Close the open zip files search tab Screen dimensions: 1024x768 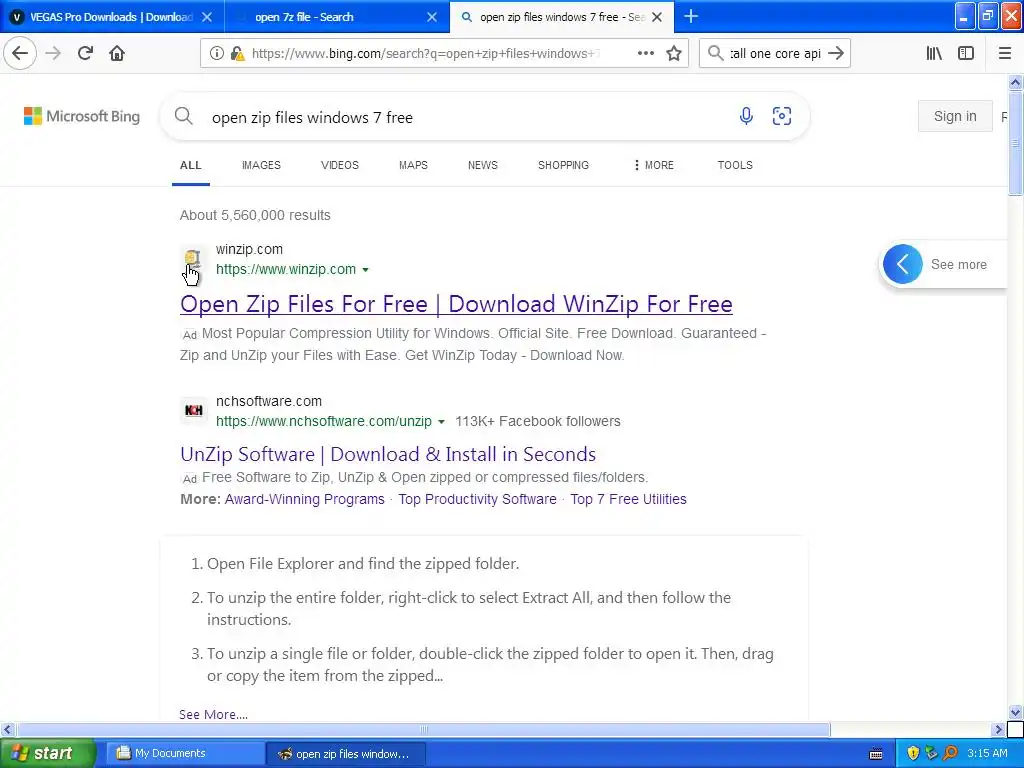pos(657,17)
